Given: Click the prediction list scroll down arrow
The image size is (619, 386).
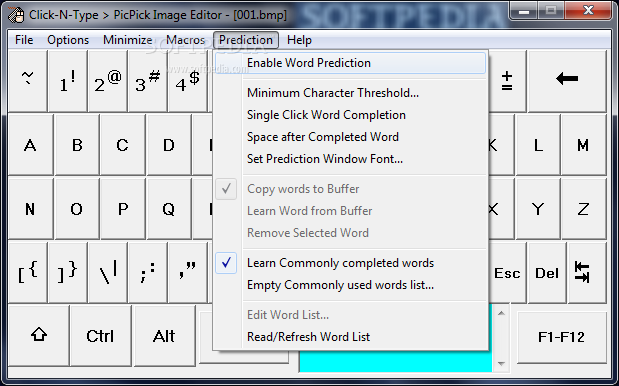Looking at the screenshot, I should pyautogui.click(x=501, y=364).
